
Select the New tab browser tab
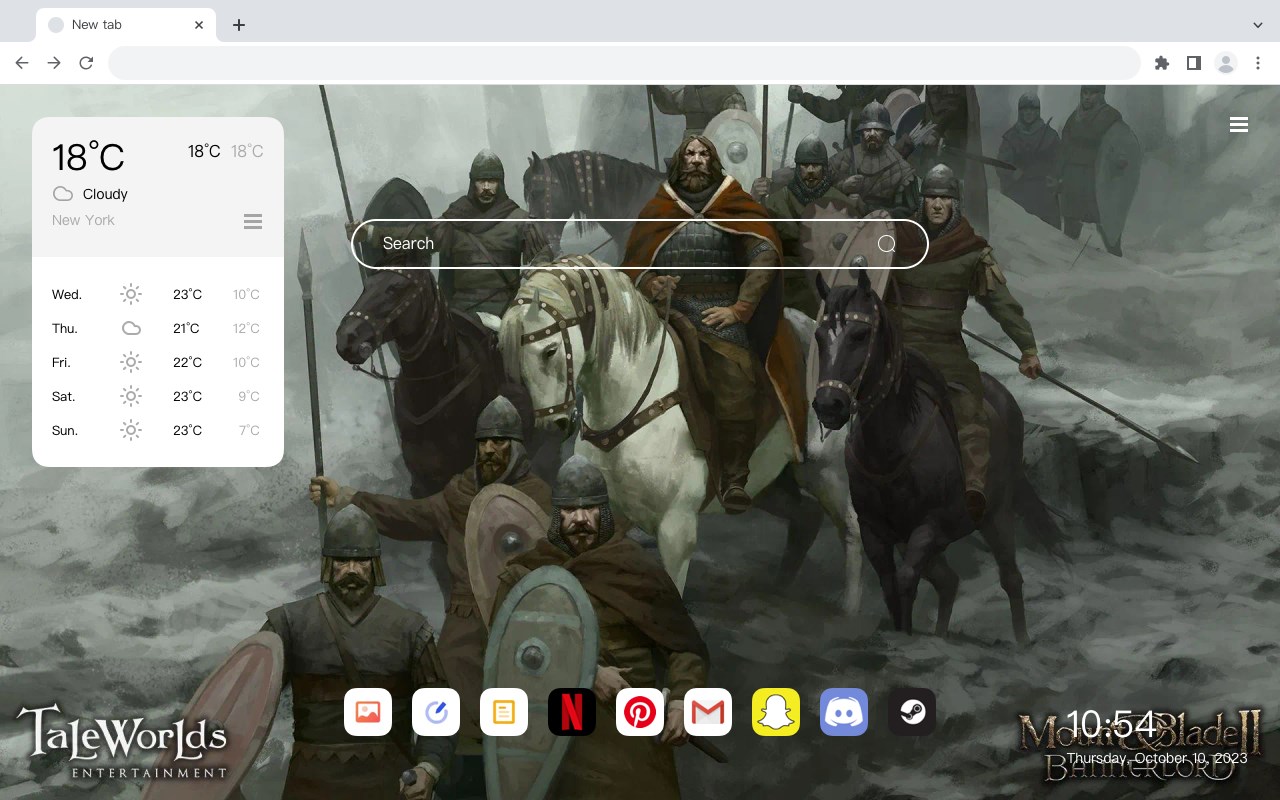[126, 25]
